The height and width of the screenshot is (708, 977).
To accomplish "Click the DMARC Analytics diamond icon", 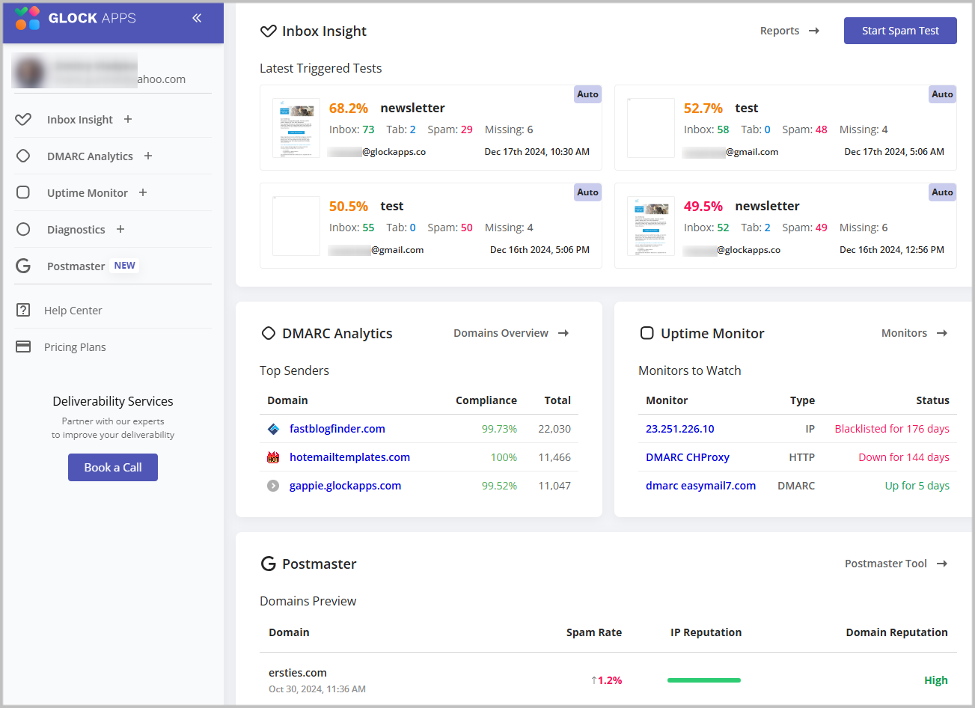I will click(23, 156).
